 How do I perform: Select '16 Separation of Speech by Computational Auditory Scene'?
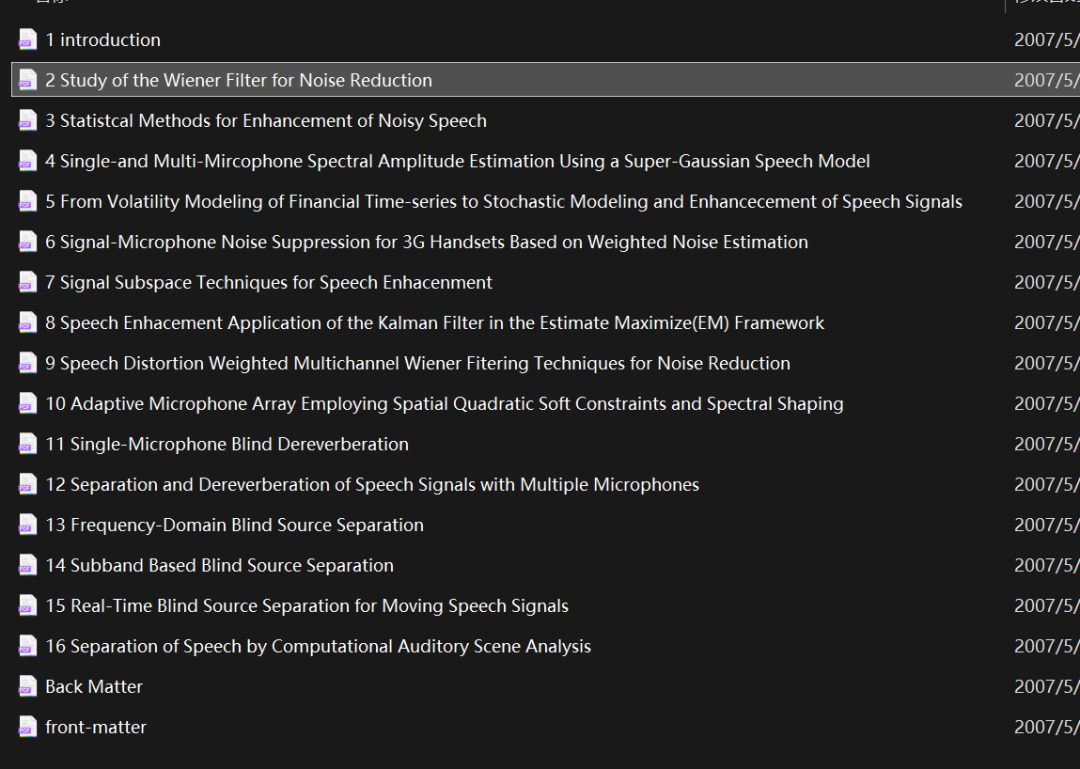click(x=318, y=646)
